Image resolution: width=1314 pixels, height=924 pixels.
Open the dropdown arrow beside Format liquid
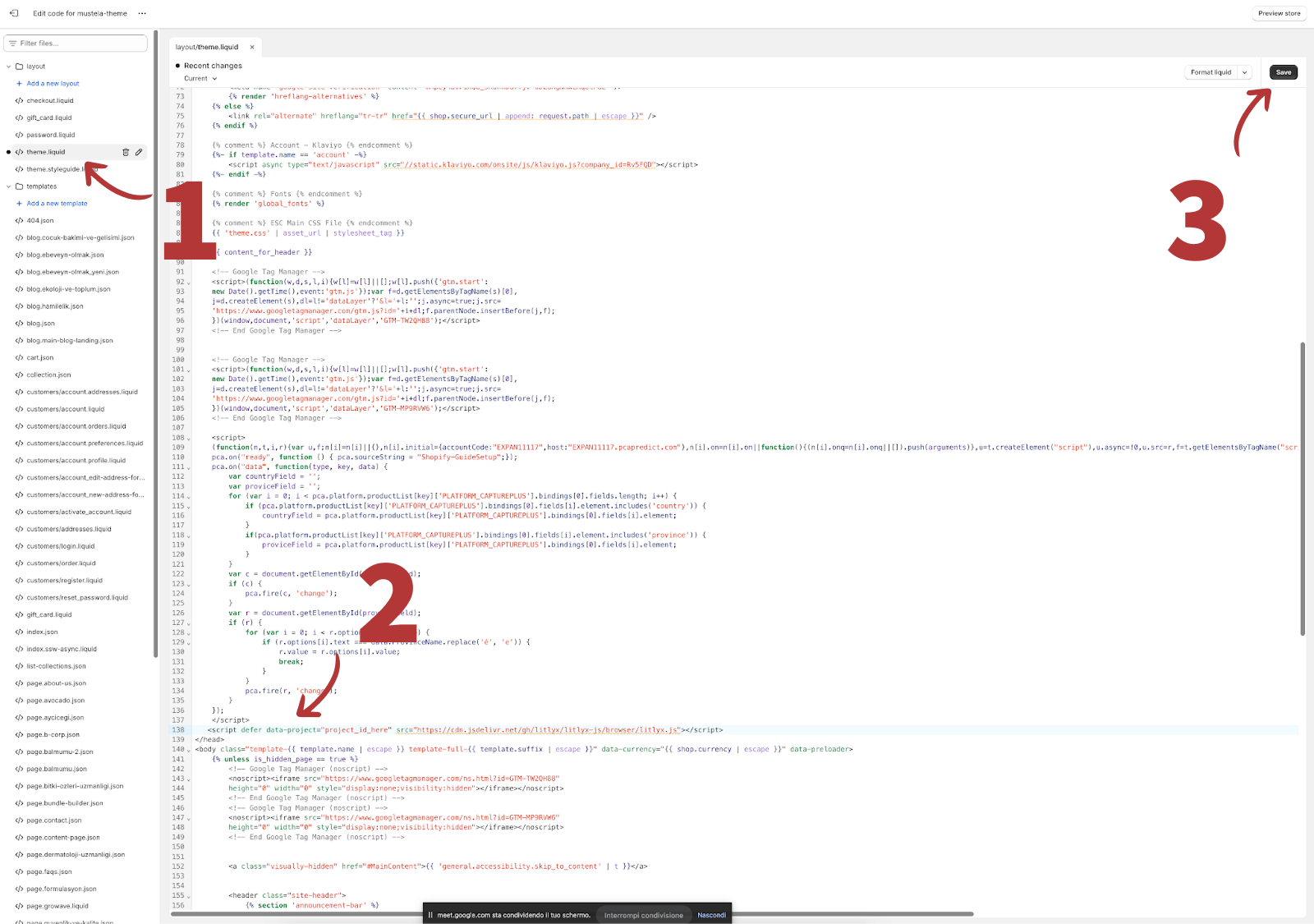[1244, 72]
